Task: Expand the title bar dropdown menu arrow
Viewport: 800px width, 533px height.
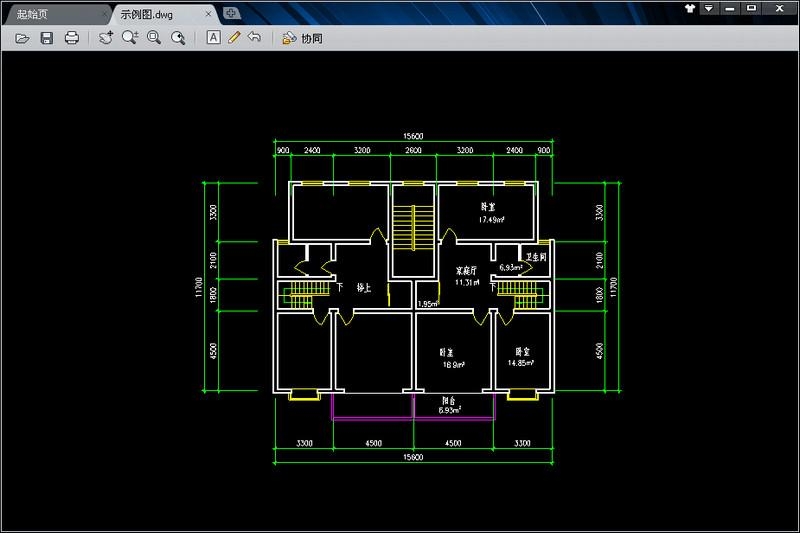Action: (x=709, y=8)
